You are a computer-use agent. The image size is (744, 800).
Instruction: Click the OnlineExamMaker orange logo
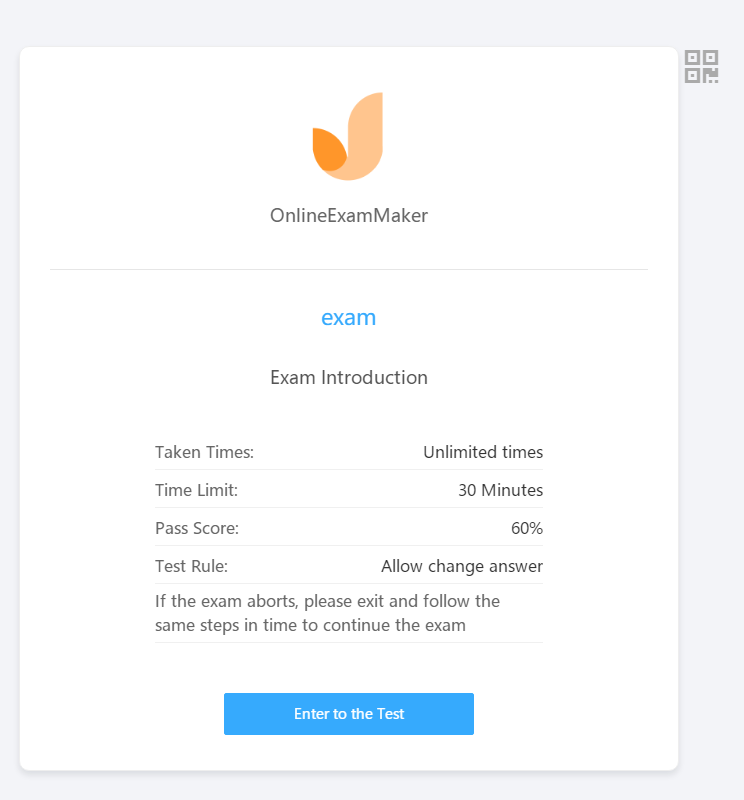[x=348, y=136]
